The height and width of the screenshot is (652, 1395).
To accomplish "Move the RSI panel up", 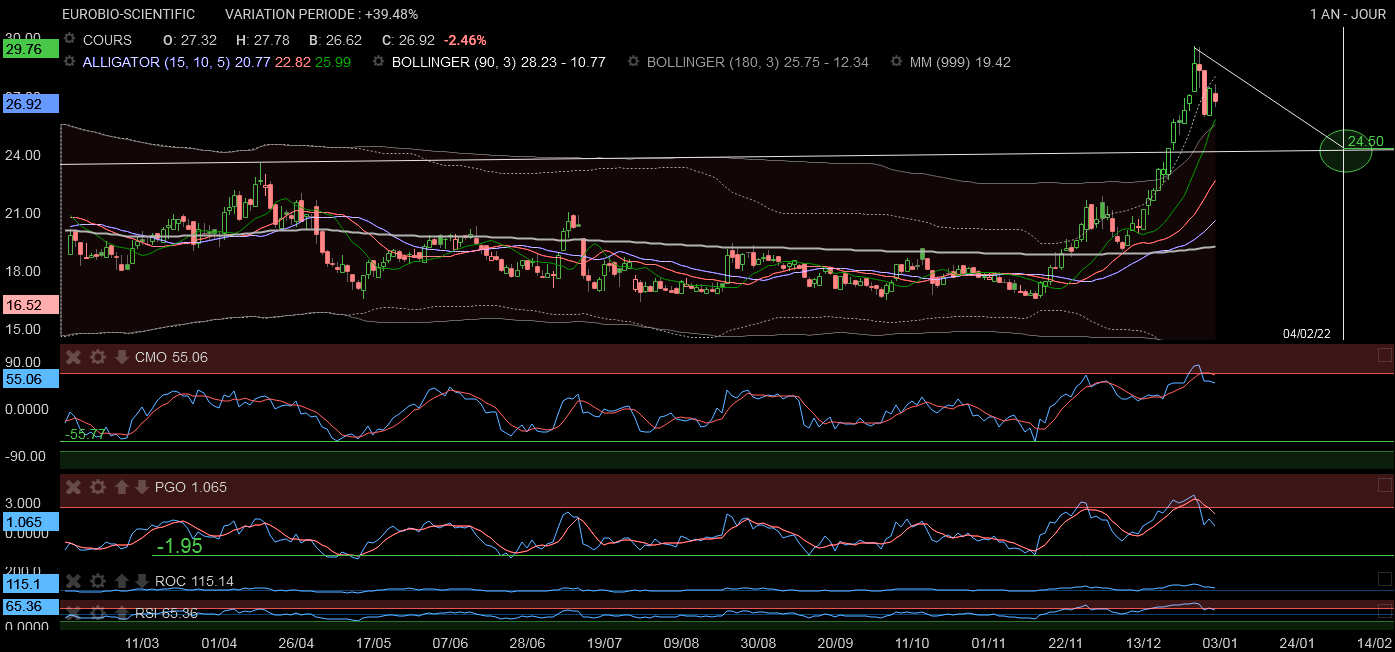I will click(121, 612).
